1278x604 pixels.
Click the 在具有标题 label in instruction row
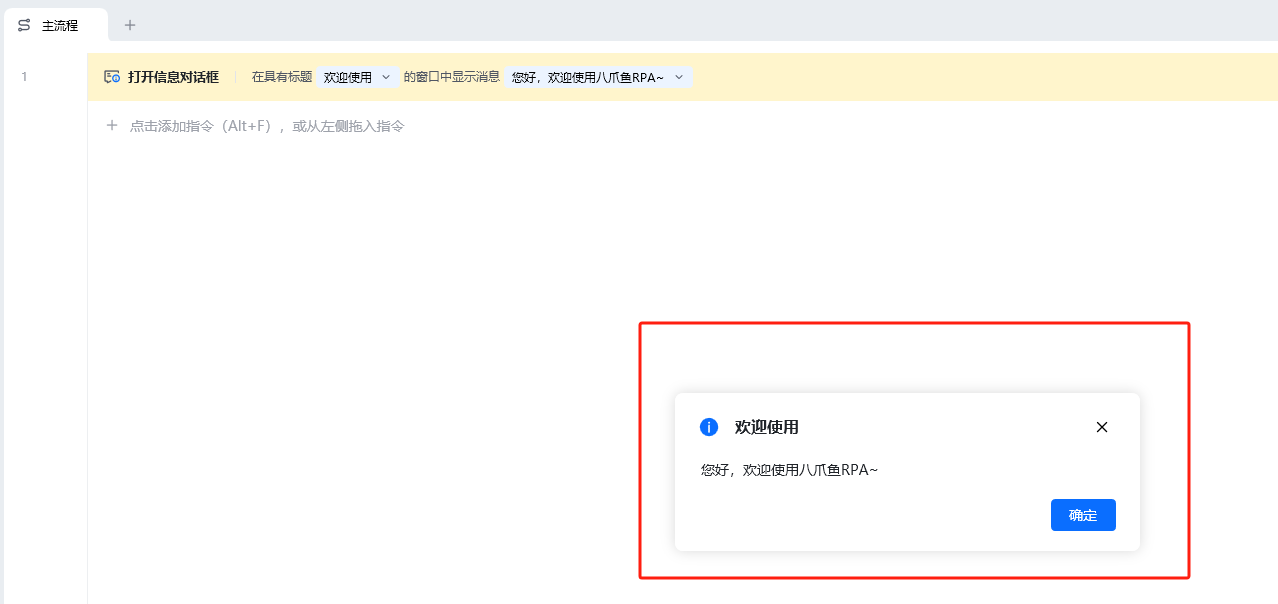pyautogui.click(x=282, y=77)
